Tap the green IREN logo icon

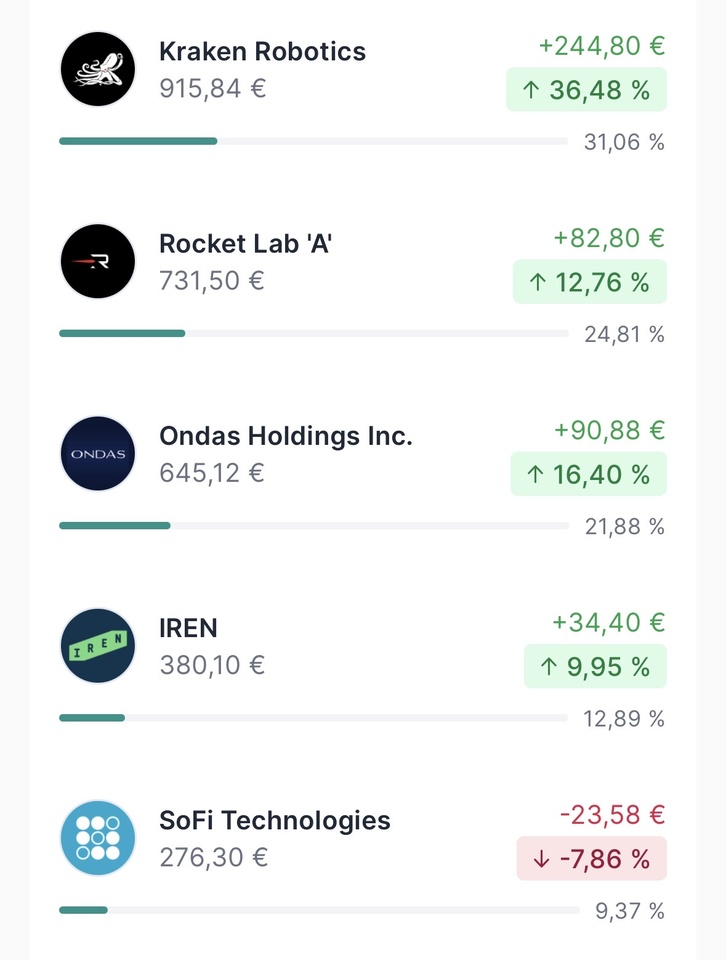97,645
